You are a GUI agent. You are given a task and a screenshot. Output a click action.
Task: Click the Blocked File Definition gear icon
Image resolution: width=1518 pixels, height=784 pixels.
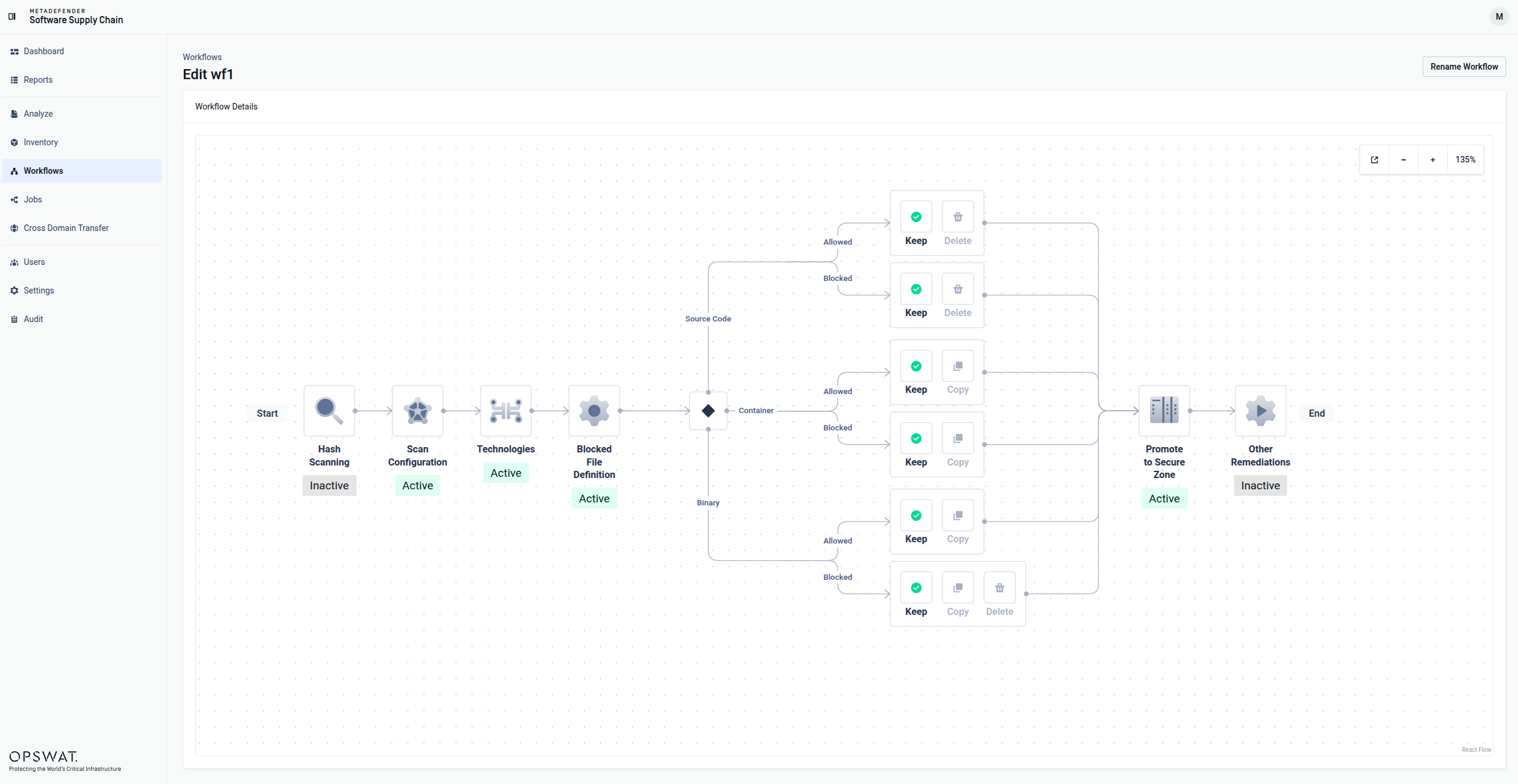[594, 411]
